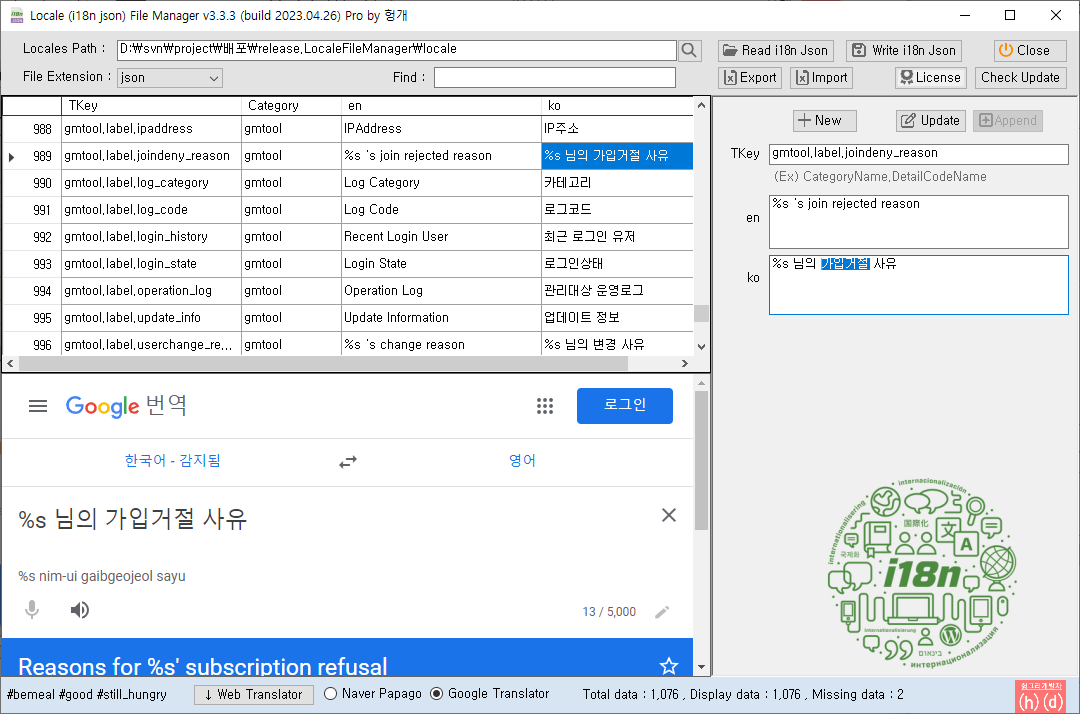Select highlighted cell '%s 님의 가입거절 사유'

(617, 156)
